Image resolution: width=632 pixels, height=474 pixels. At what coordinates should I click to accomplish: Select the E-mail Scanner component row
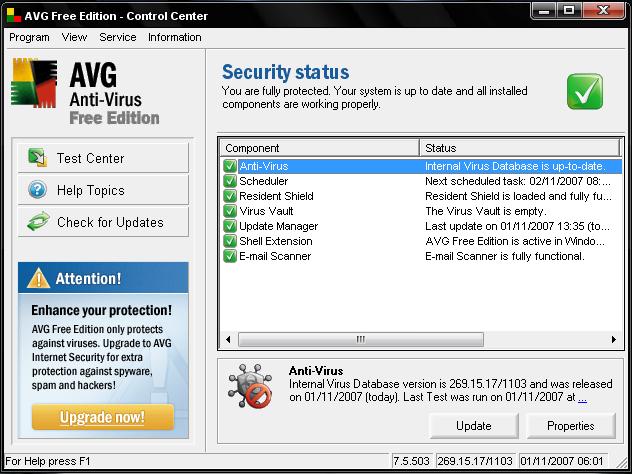[x=421, y=256]
